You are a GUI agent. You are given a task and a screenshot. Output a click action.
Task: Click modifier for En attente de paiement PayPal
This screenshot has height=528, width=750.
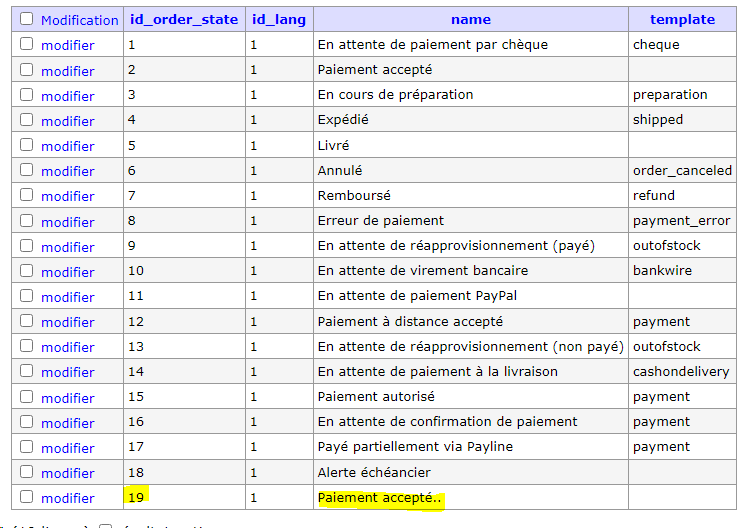(x=67, y=297)
